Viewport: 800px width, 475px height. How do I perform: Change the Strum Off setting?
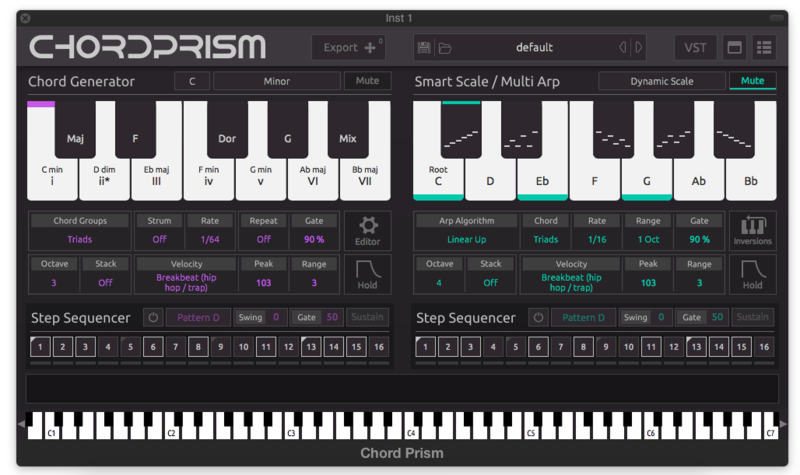pyautogui.click(x=159, y=239)
